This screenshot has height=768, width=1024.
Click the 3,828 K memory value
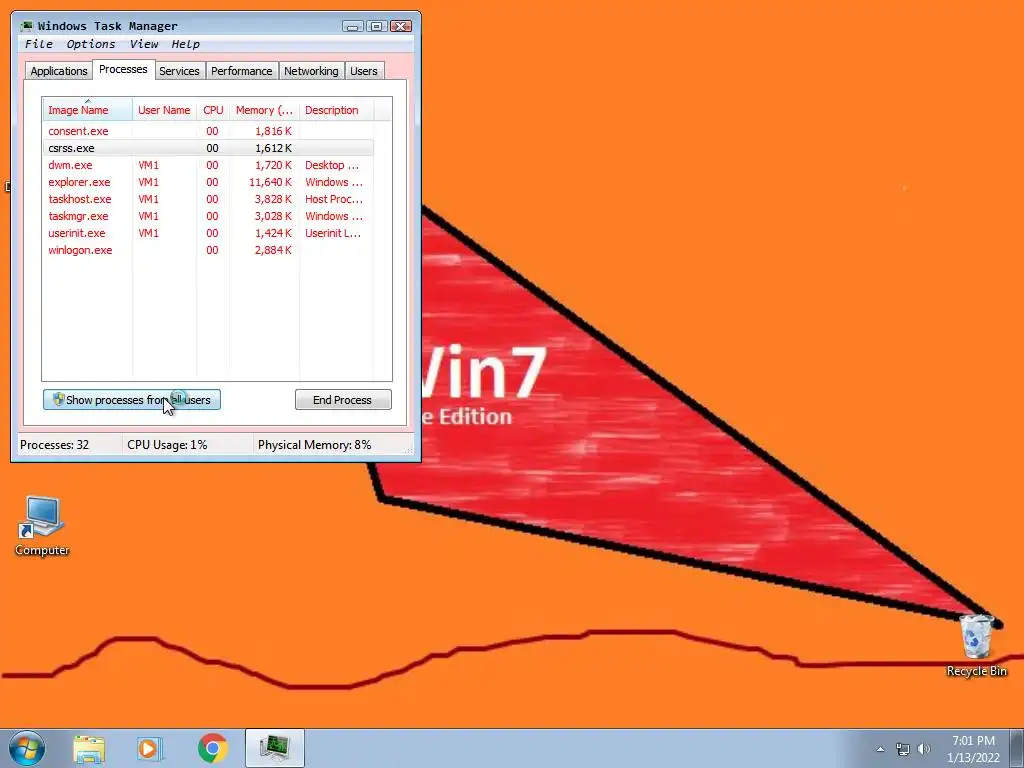[273, 199]
